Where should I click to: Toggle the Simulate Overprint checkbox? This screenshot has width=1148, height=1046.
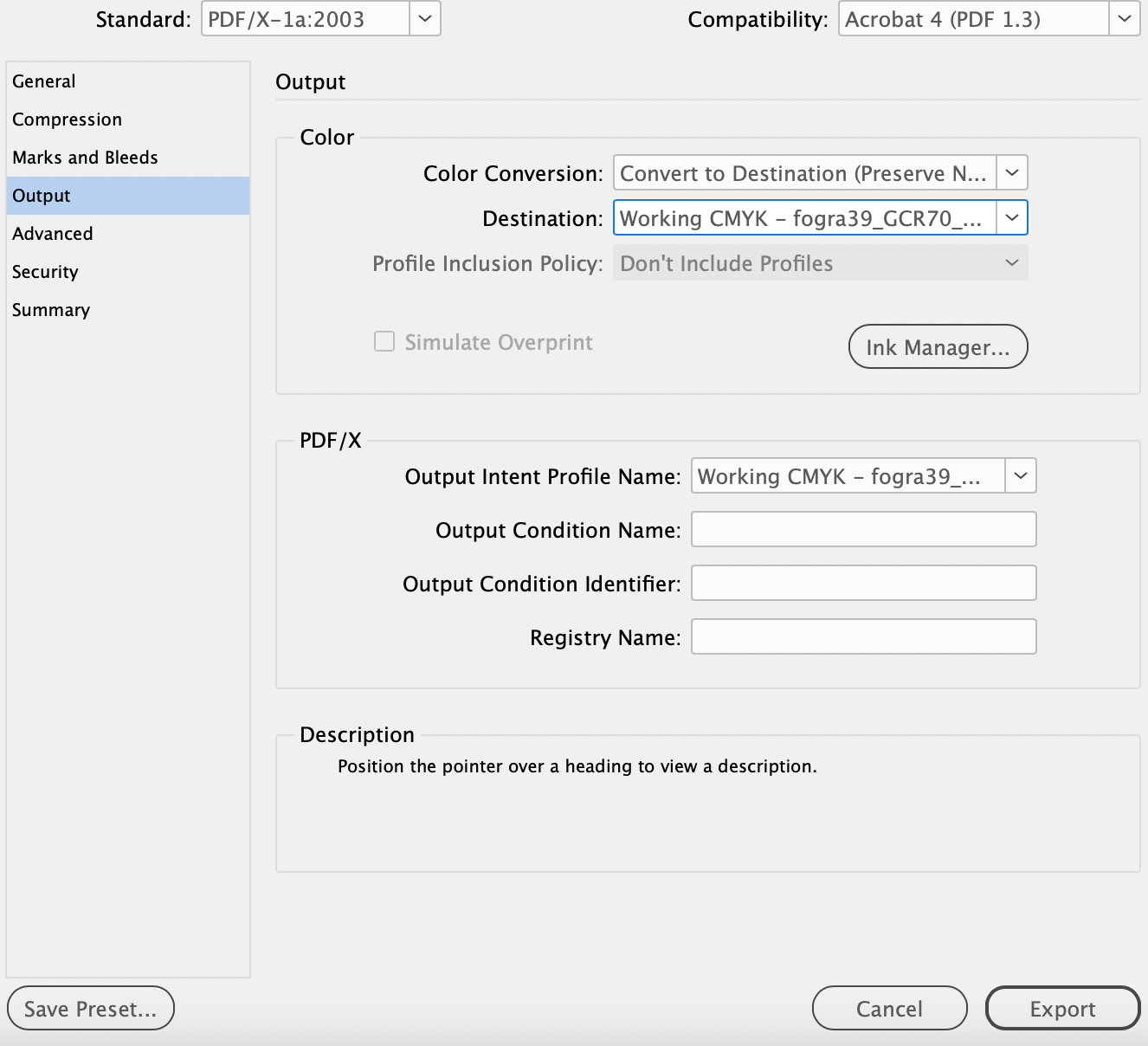pos(384,342)
